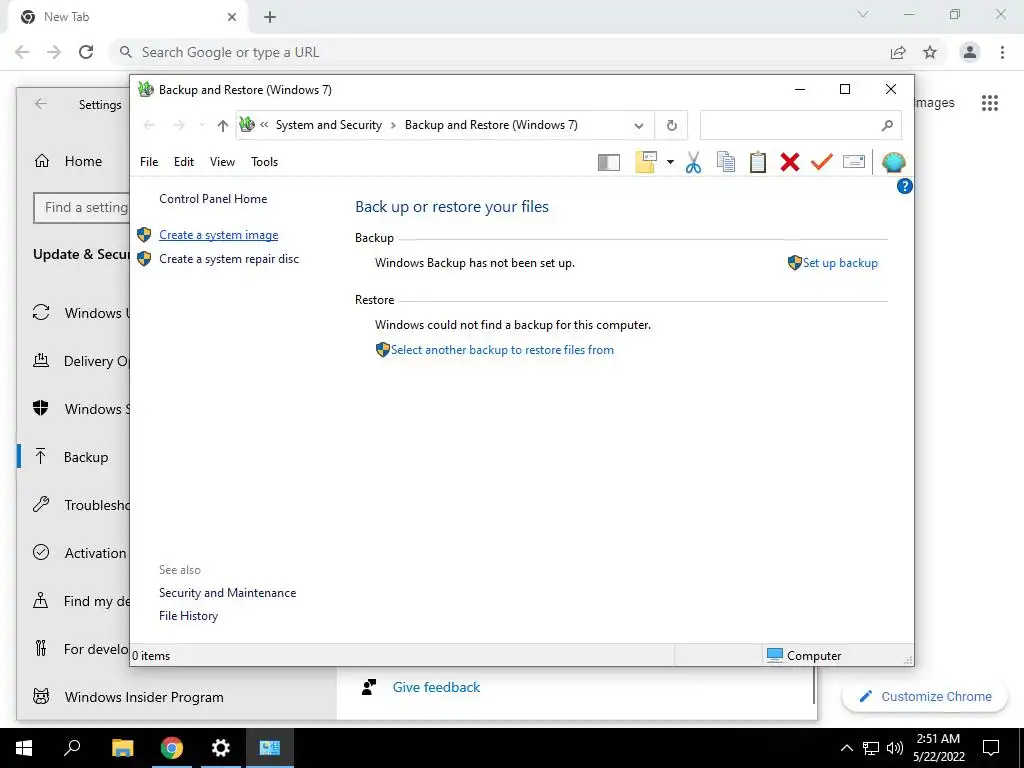Click the Set up backup link
This screenshot has height=768, width=1024.
pos(840,263)
